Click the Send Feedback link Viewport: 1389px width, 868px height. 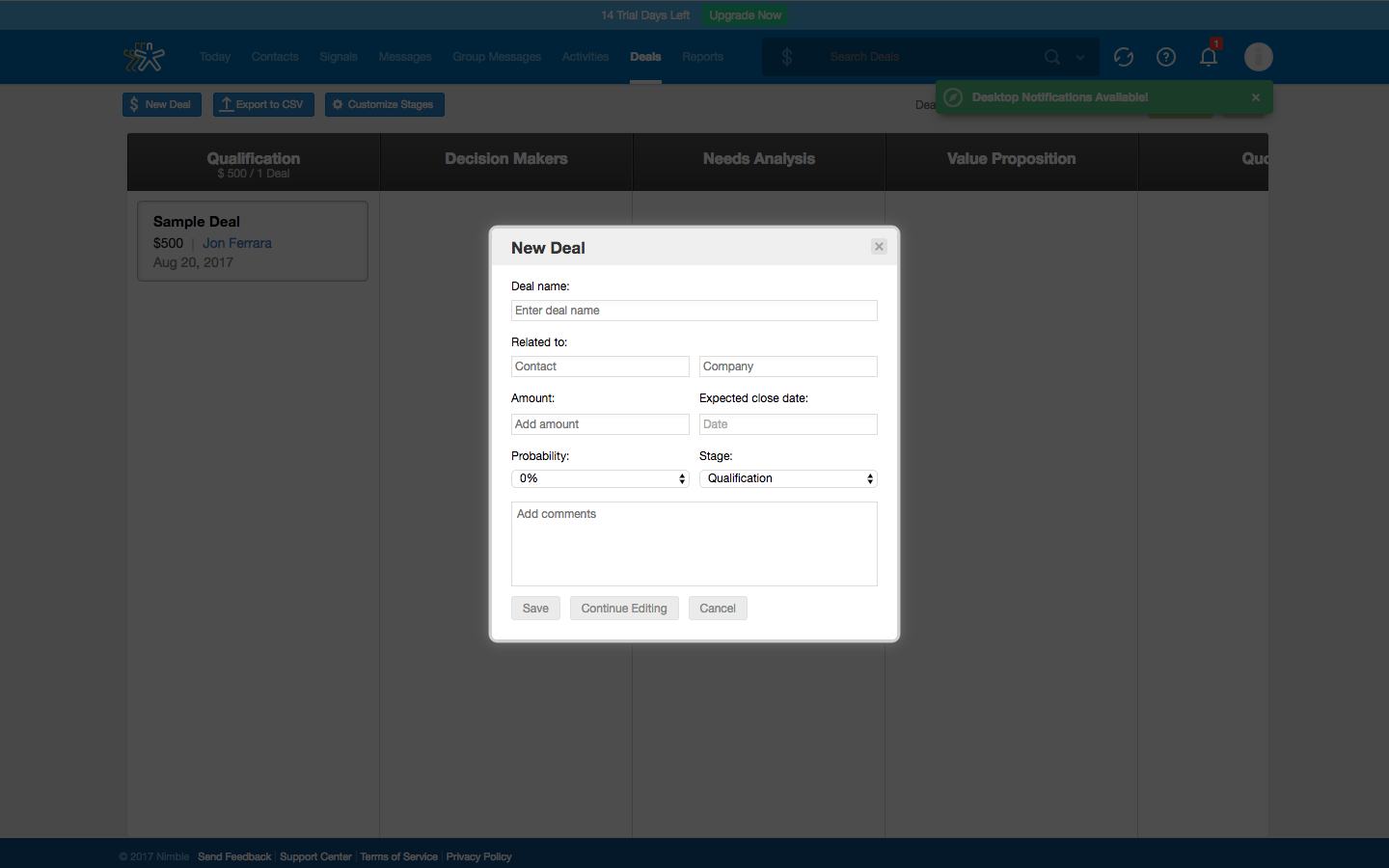coord(234,856)
